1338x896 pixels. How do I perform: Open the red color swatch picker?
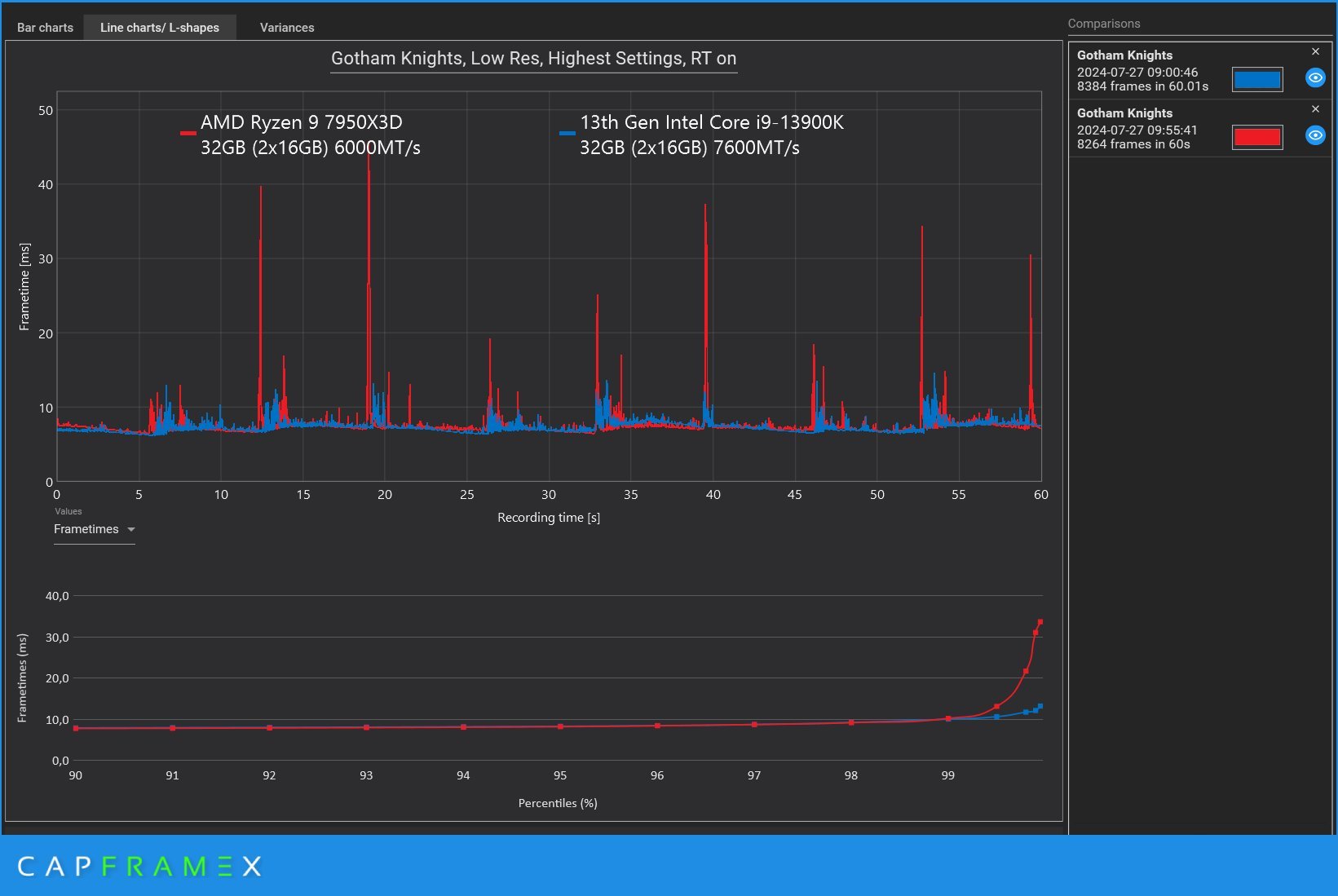(1256, 137)
